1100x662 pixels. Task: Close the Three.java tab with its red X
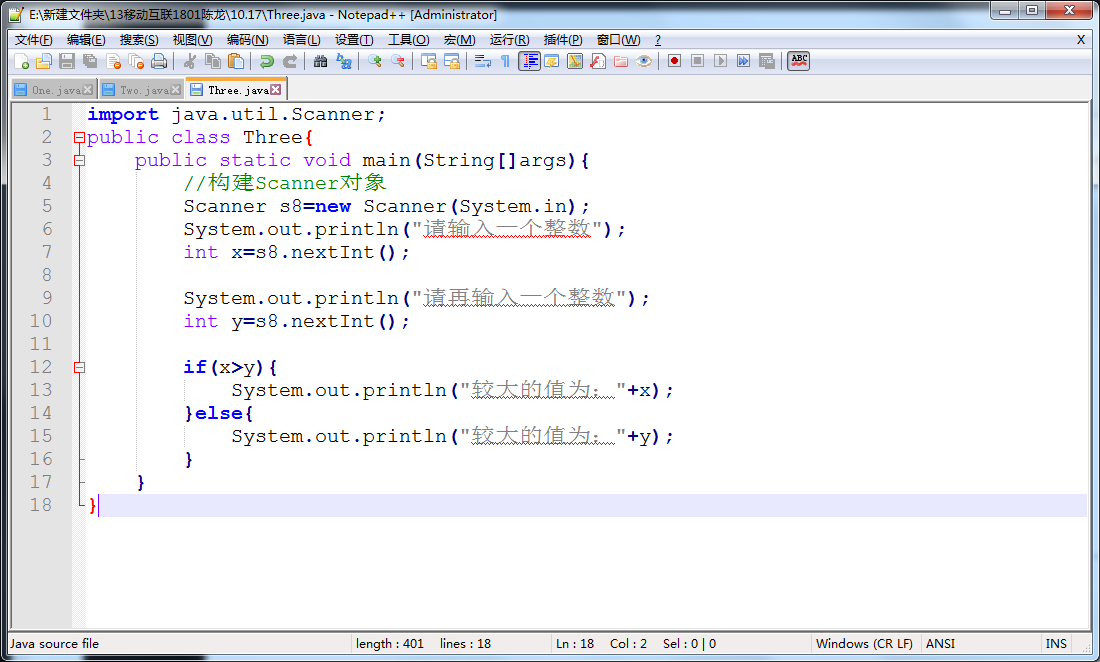[x=276, y=90]
